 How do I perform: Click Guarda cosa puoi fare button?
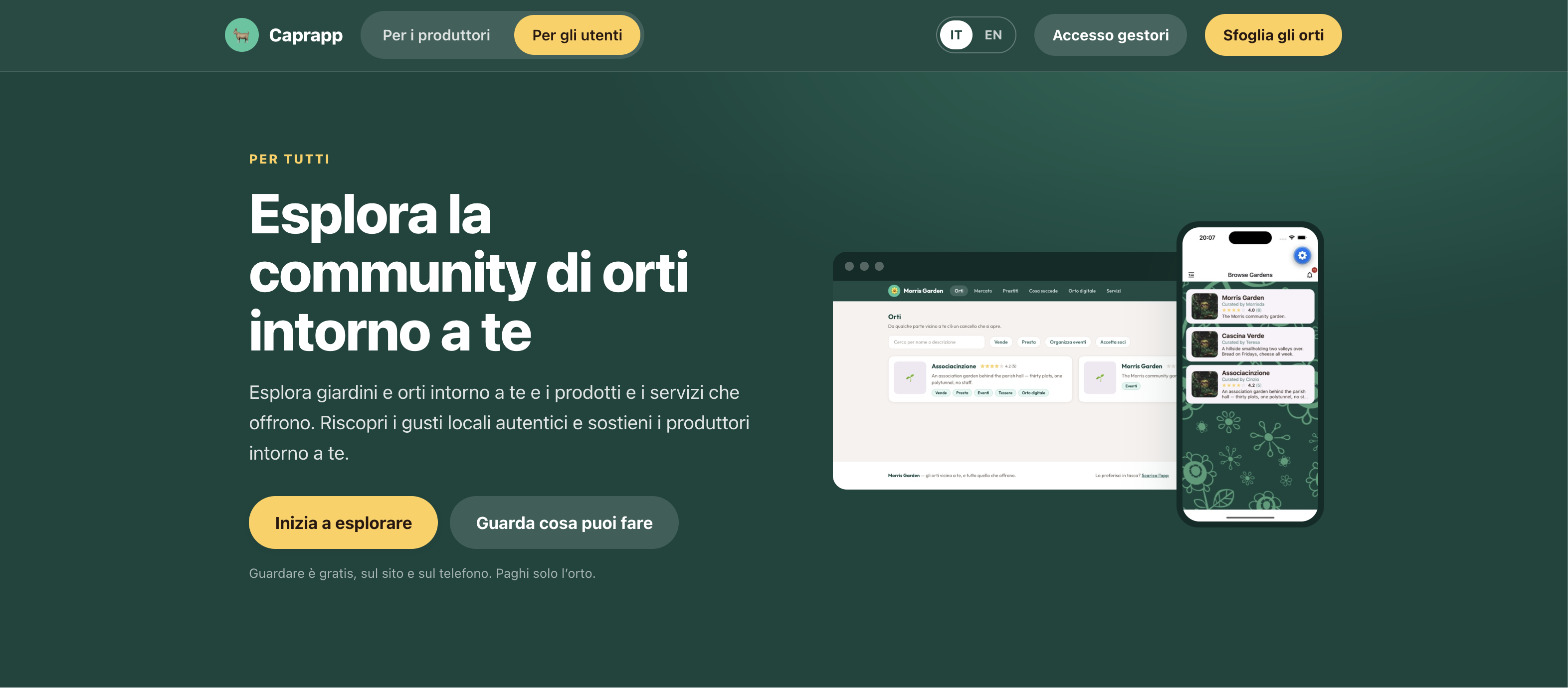click(x=564, y=523)
